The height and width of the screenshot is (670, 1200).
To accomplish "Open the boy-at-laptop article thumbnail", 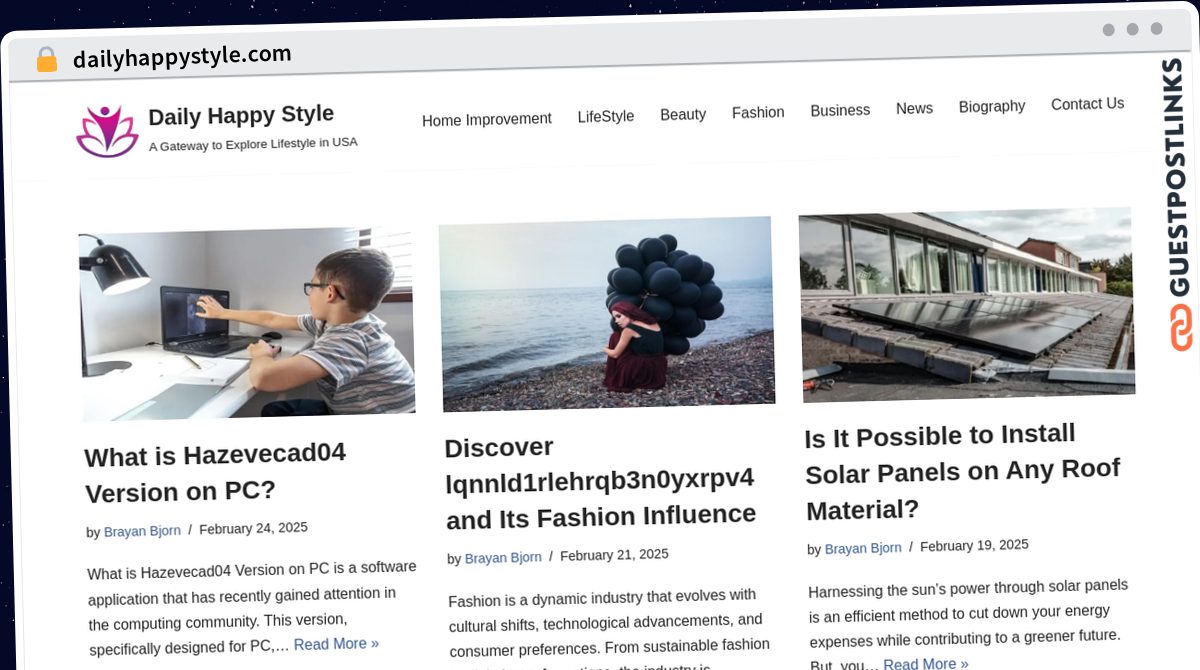I will pyautogui.click(x=248, y=323).
